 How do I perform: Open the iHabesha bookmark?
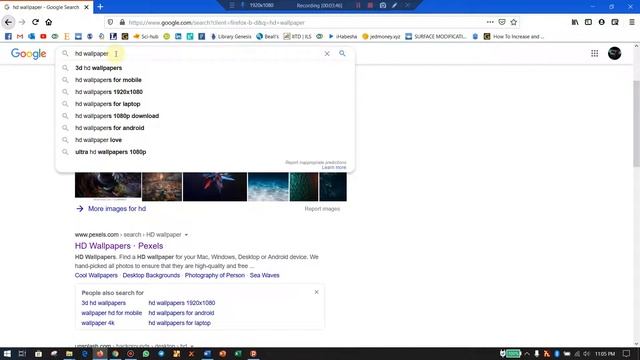coord(342,36)
